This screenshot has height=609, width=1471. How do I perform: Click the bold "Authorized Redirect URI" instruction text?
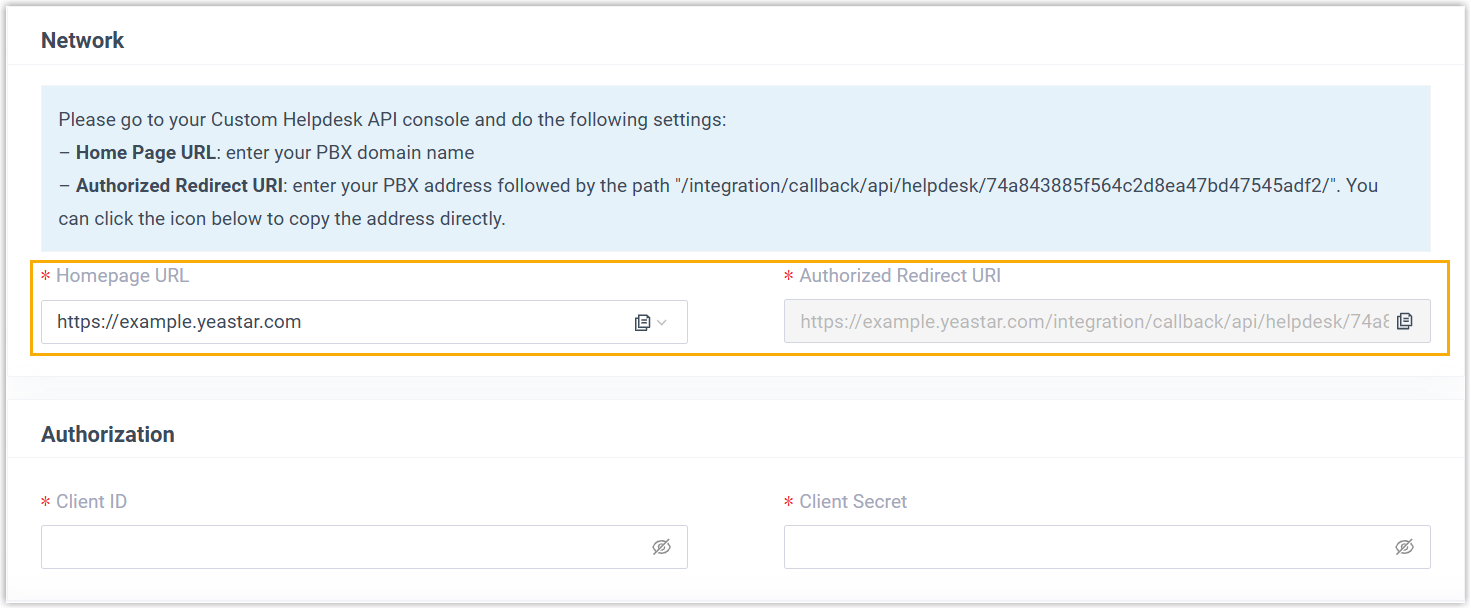pyautogui.click(x=180, y=186)
